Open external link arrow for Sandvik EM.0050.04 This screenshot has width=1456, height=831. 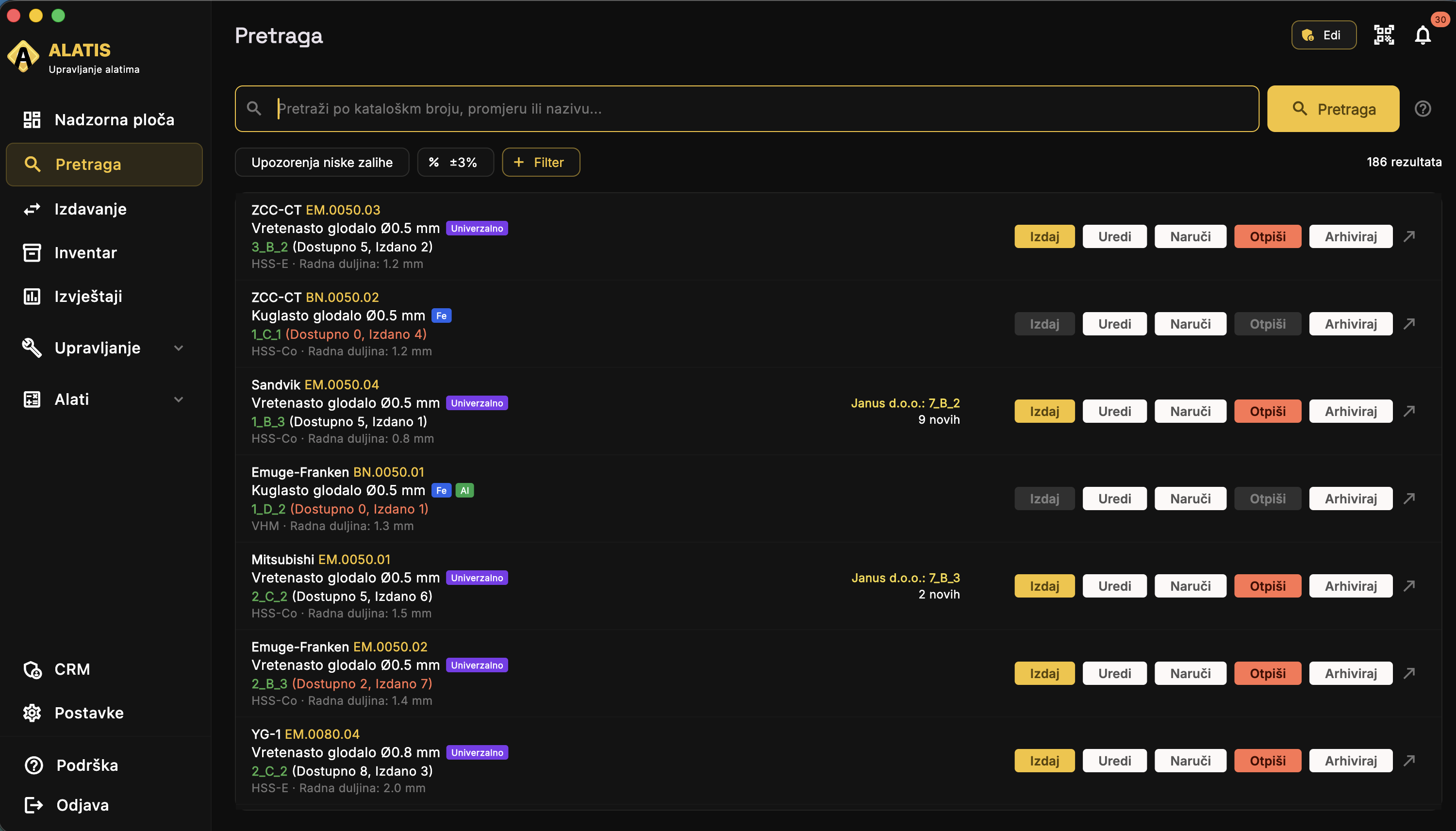[x=1409, y=411]
